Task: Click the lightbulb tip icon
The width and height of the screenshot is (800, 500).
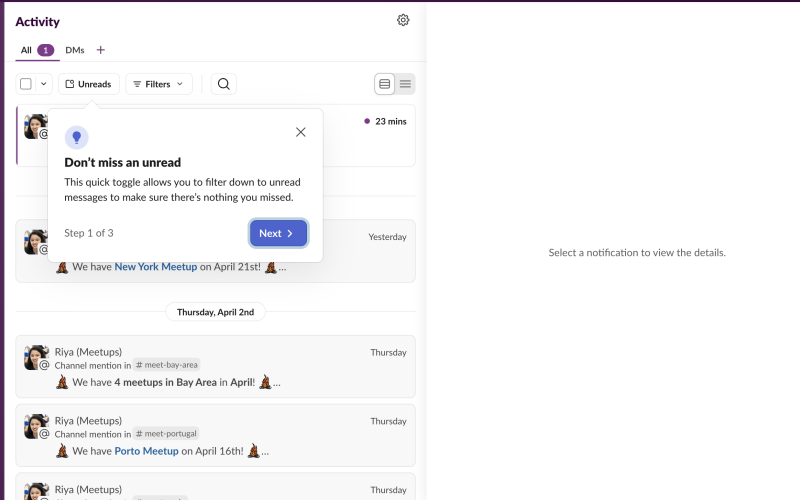Action: coord(76,137)
